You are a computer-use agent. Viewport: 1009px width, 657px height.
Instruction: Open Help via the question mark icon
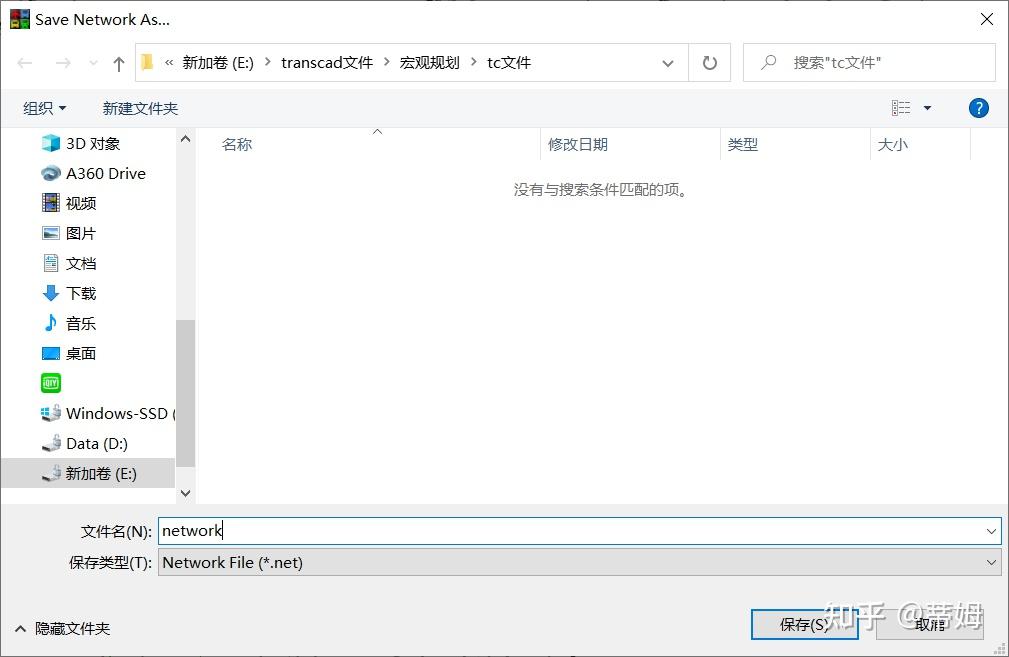(978, 108)
